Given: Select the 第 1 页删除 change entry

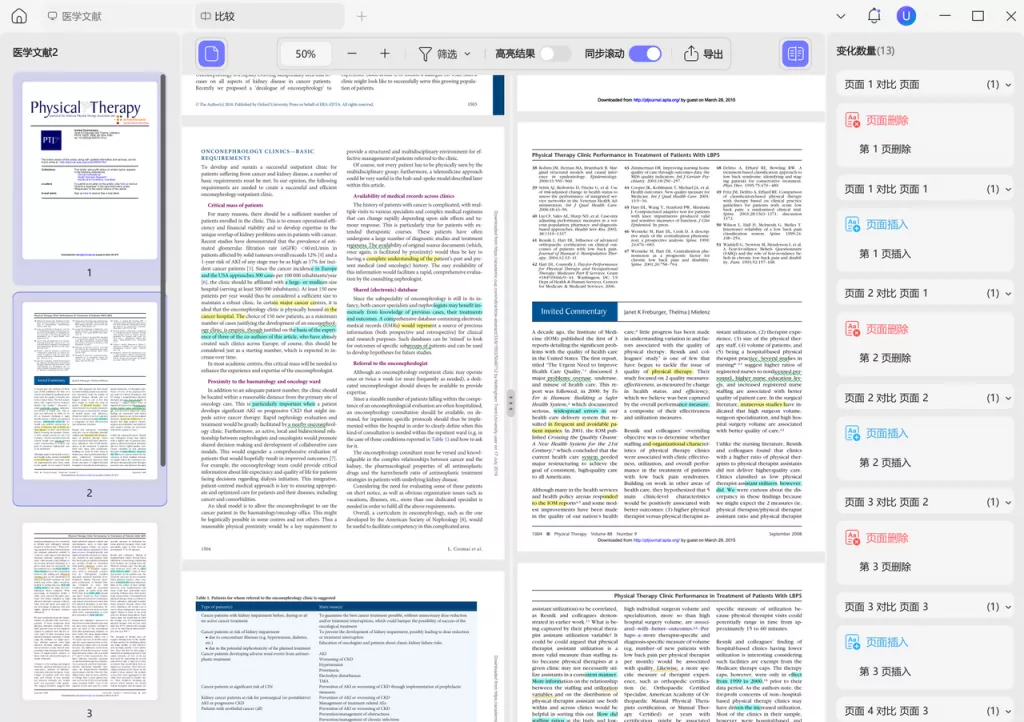Looking at the screenshot, I should pos(885,149).
